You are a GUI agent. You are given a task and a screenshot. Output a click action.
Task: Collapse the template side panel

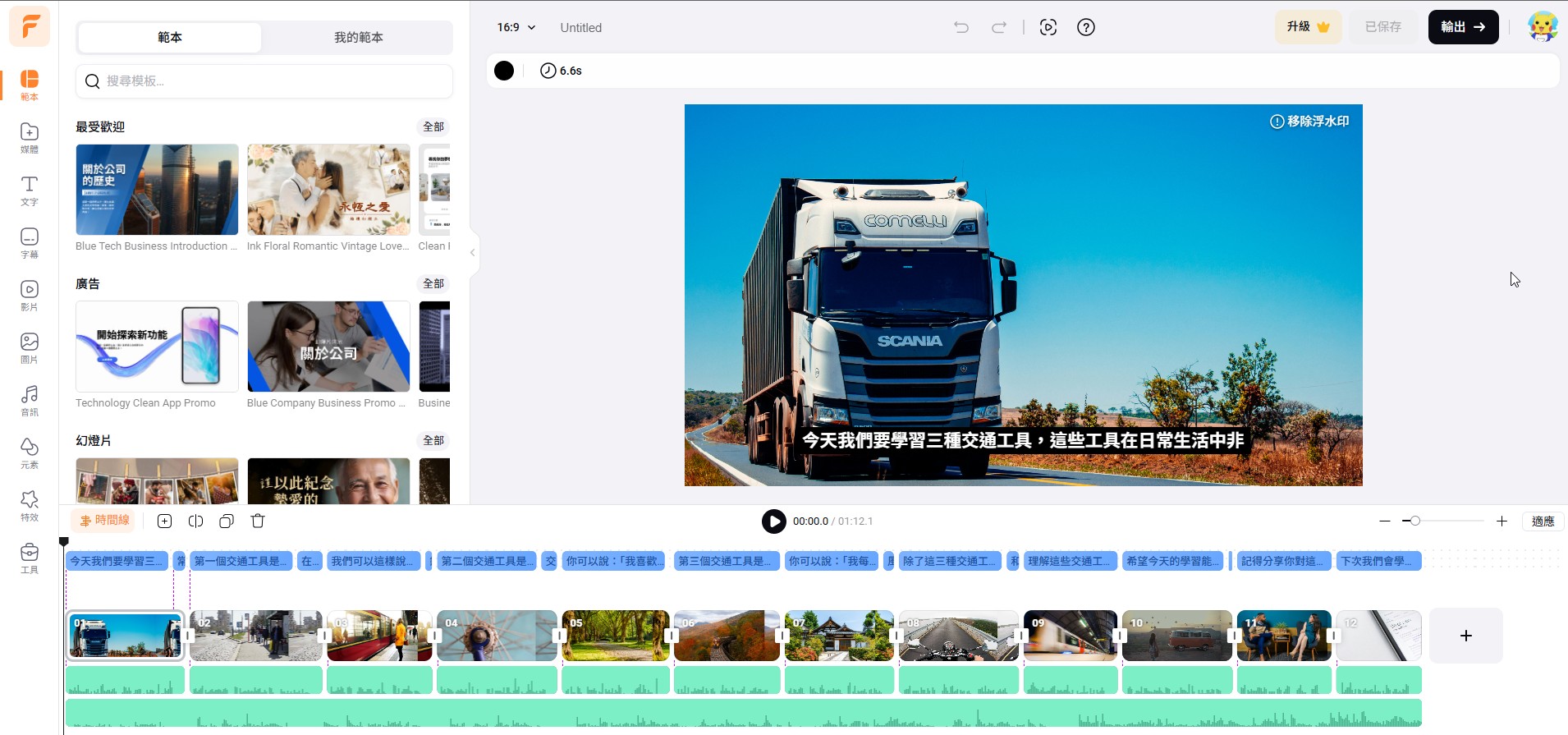pos(472,252)
